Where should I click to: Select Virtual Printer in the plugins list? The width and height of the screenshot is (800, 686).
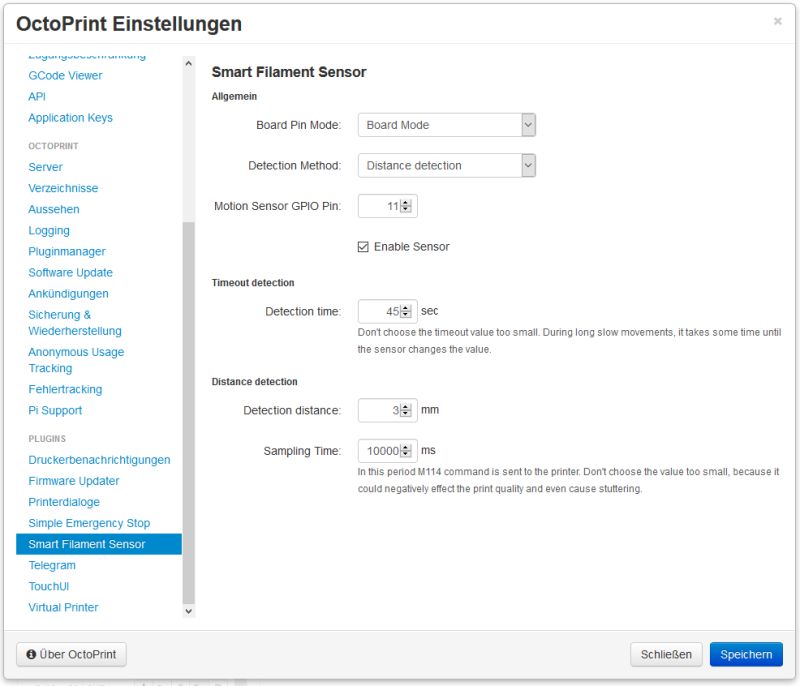(x=62, y=607)
